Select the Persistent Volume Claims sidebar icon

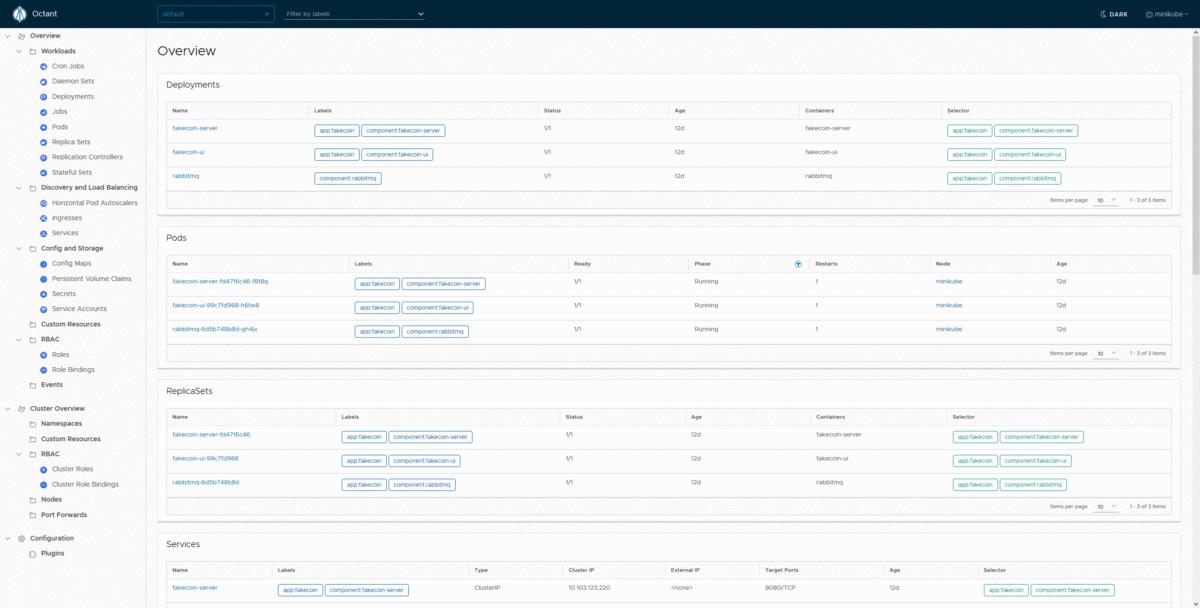point(42,278)
